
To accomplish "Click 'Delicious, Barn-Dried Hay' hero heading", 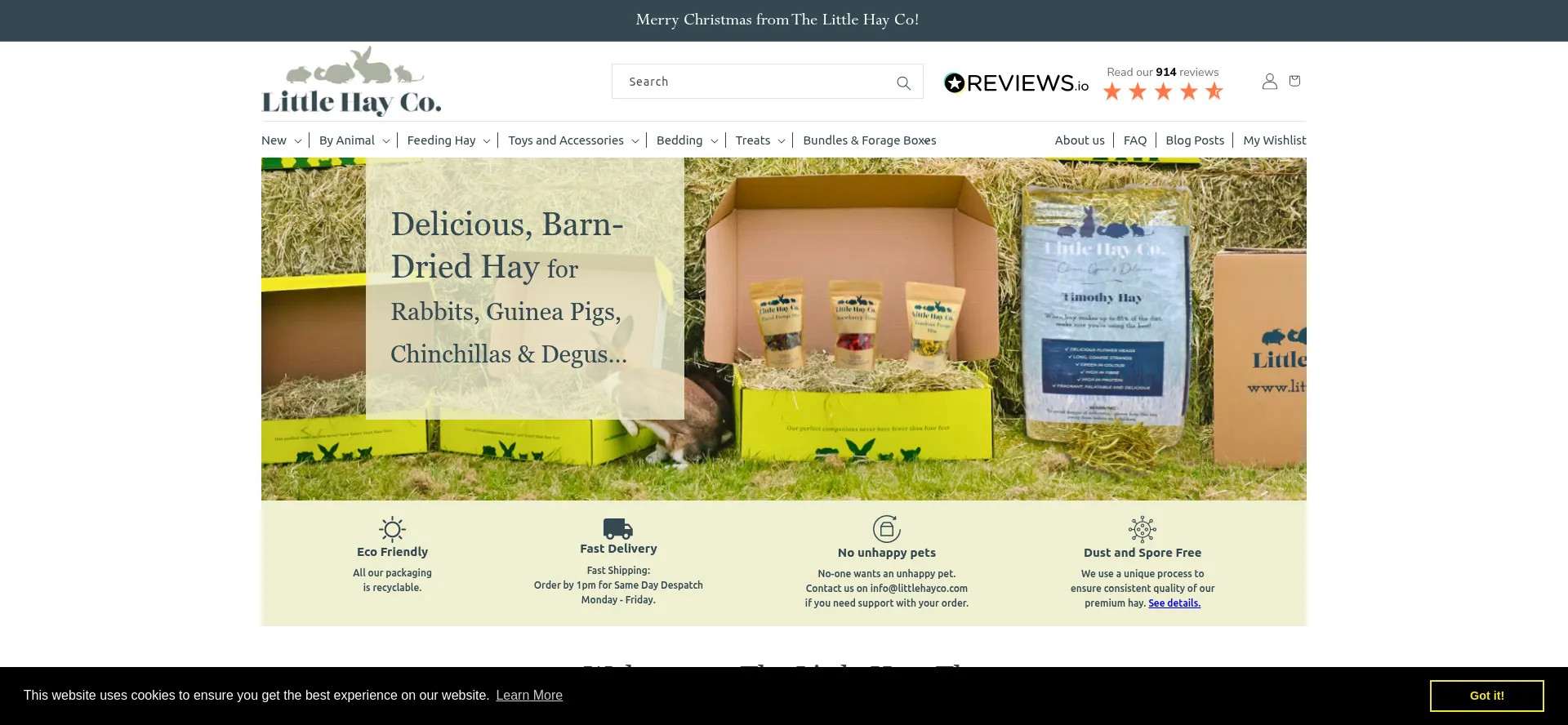I will pyautogui.click(x=506, y=246).
